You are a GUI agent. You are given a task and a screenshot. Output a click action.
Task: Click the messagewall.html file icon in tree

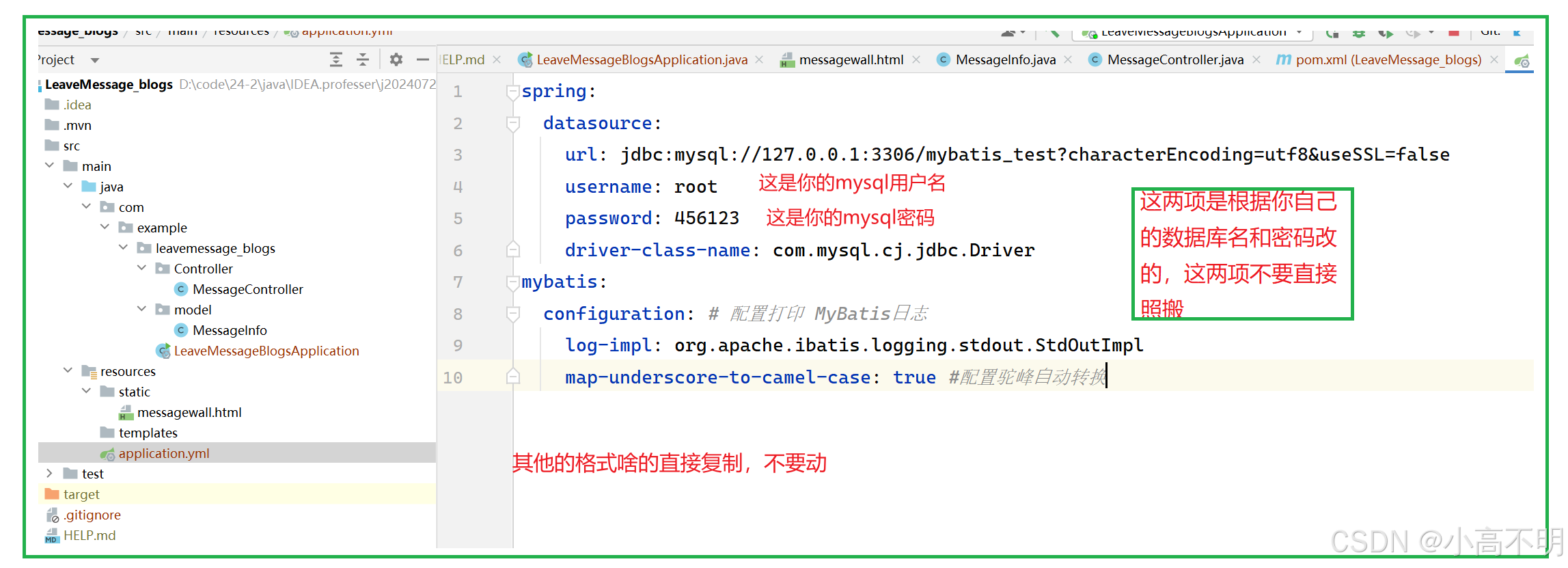(x=126, y=412)
